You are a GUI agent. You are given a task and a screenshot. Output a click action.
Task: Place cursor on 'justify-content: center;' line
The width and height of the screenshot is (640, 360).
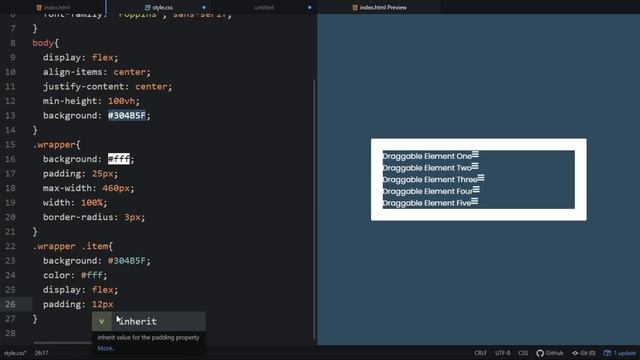[107, 87]
